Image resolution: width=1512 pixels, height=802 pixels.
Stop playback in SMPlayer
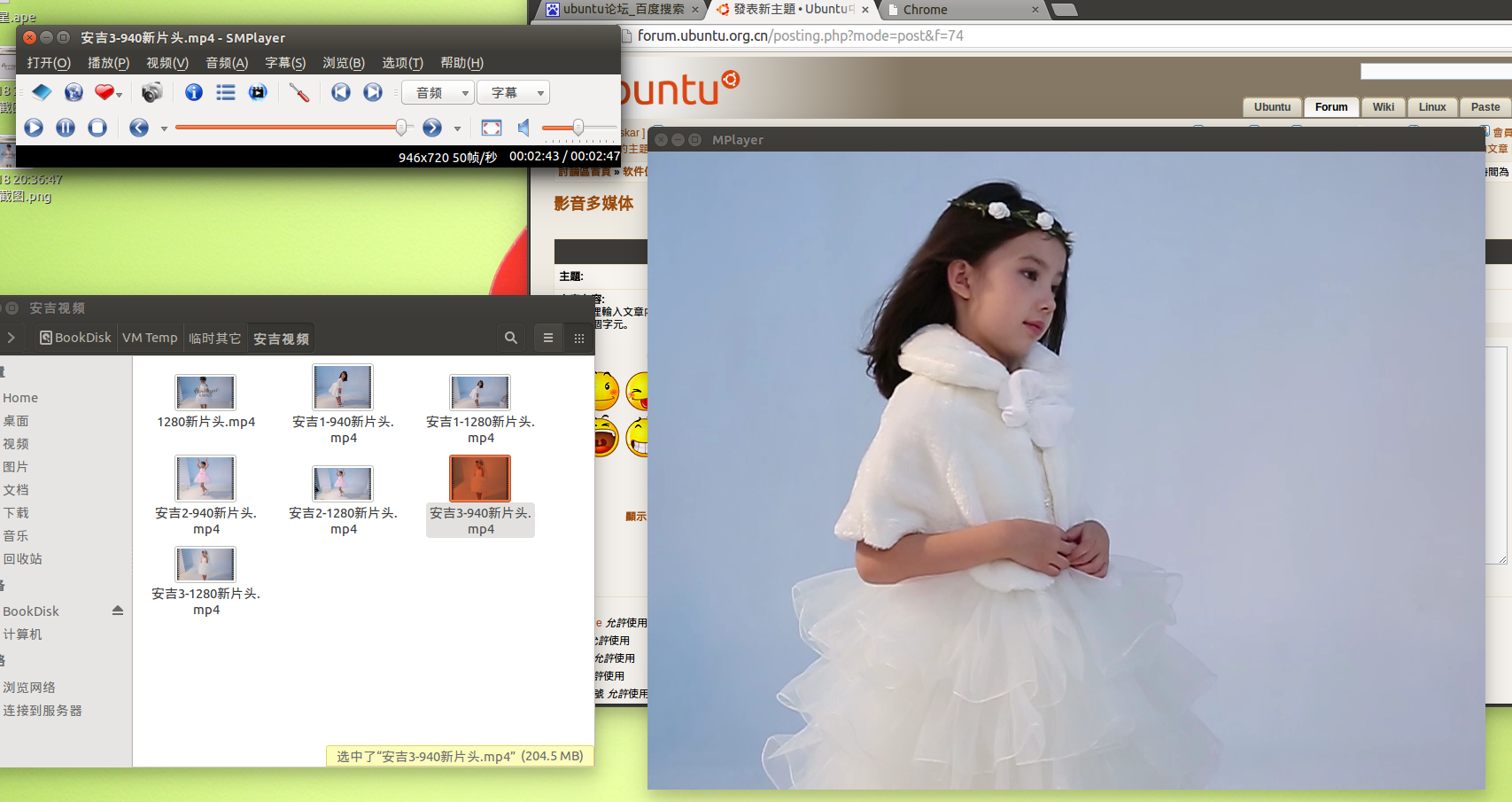point(97,128)
